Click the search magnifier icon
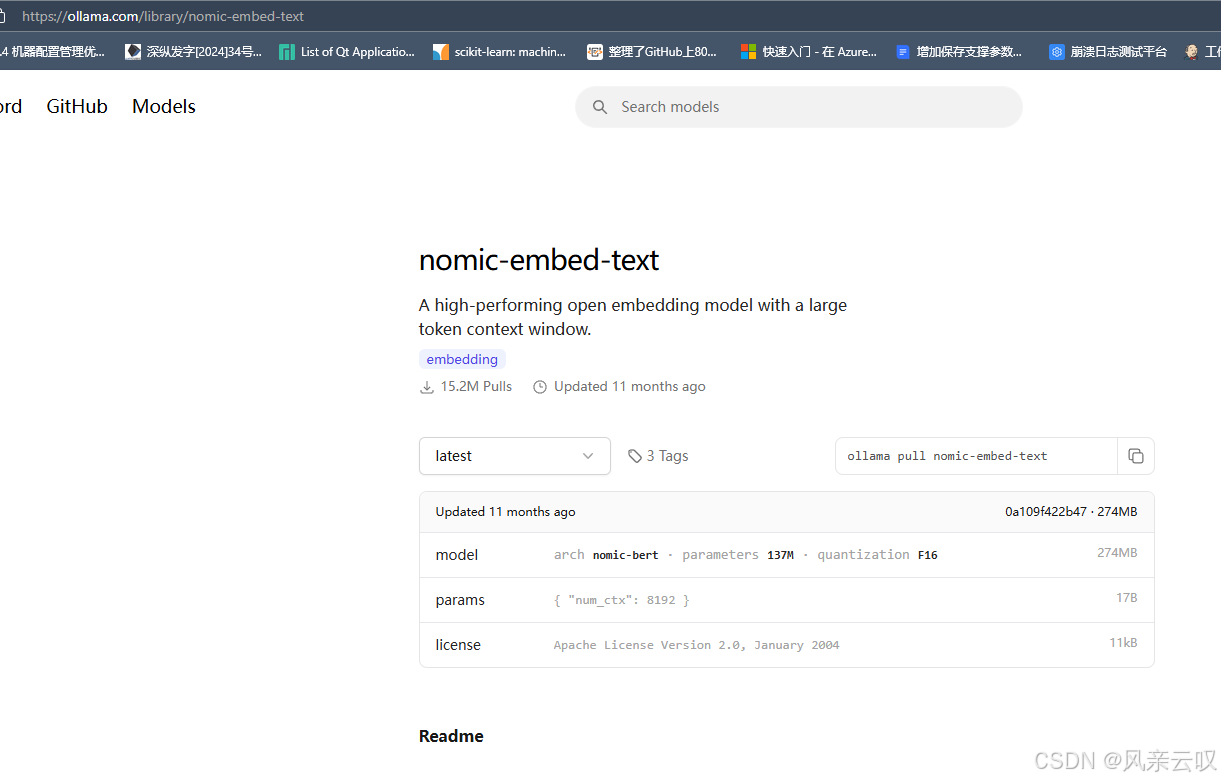1221x780 pixels. [x=600, y=107]
